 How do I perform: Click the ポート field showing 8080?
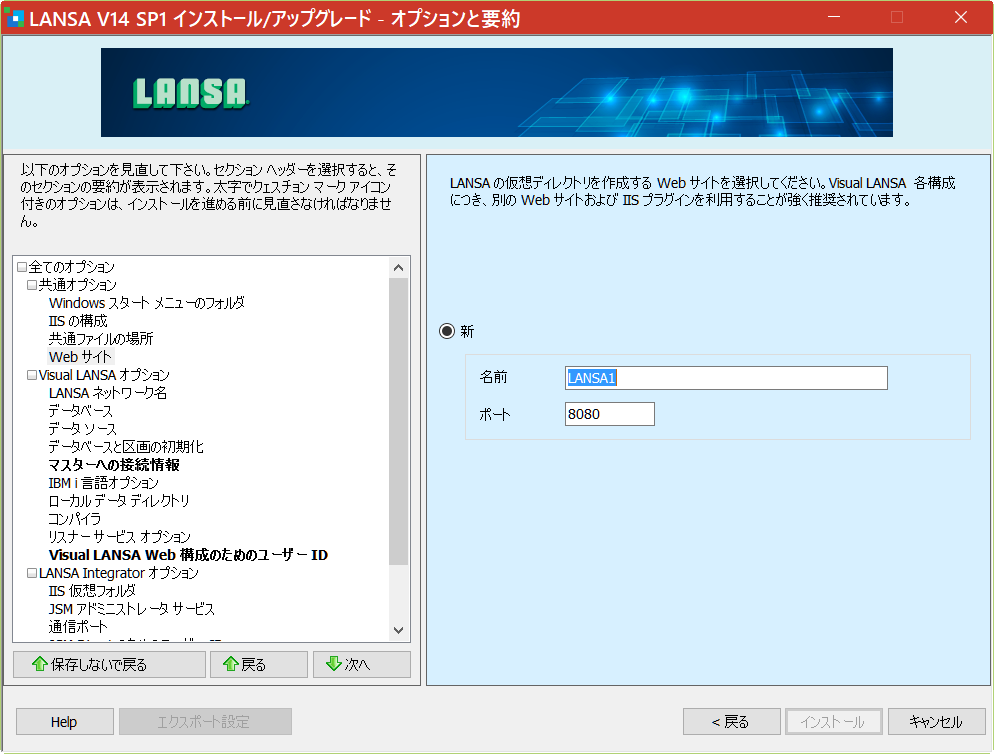pyautogui.click(x=609, y=414)
